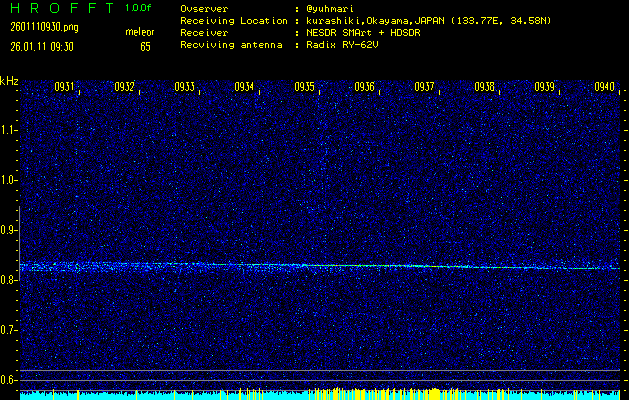This screenshot has height=400, width=629.
Task: Select the 1.0 kHz frequency label
Action: [x=10, y=180]
